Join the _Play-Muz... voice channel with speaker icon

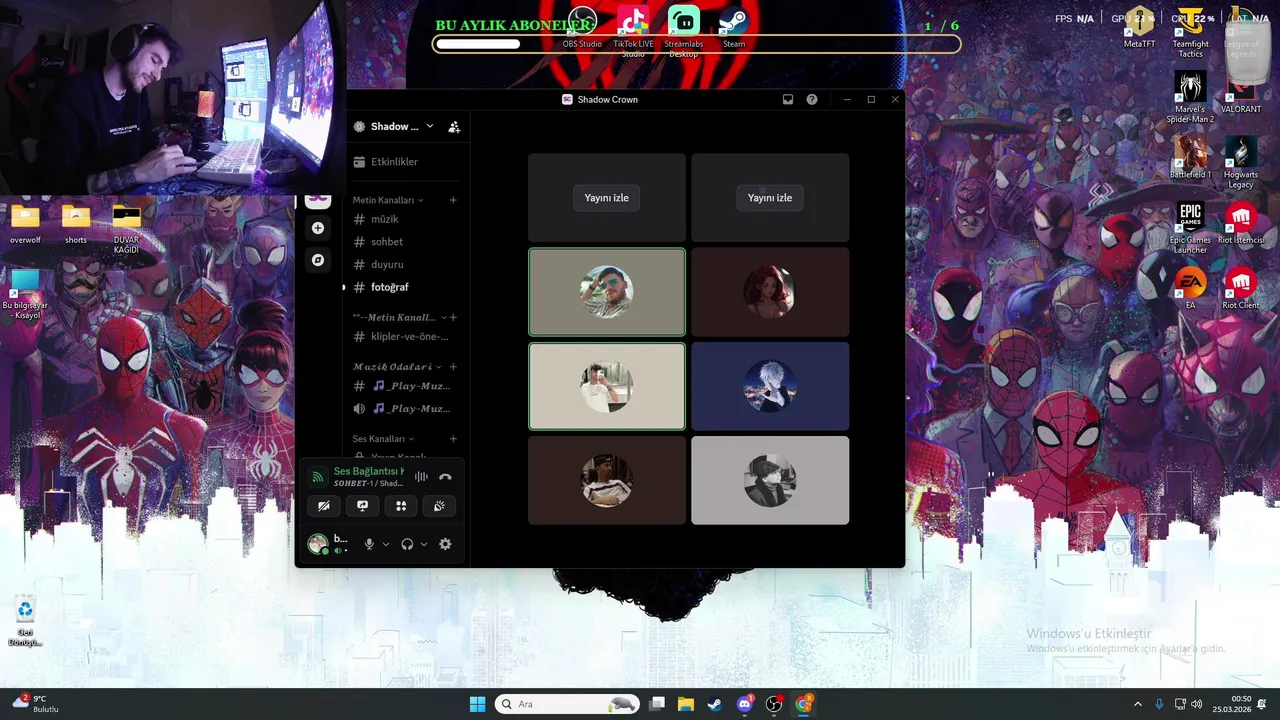point(405,409)
